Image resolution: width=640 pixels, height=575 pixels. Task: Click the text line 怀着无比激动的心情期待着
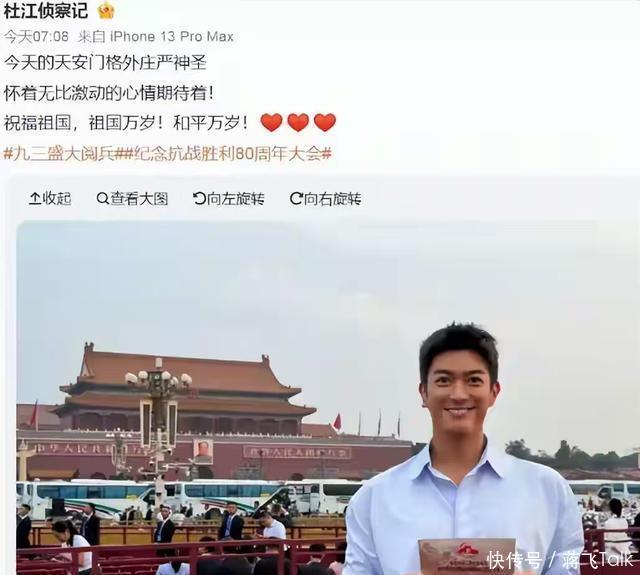[109, 93]
